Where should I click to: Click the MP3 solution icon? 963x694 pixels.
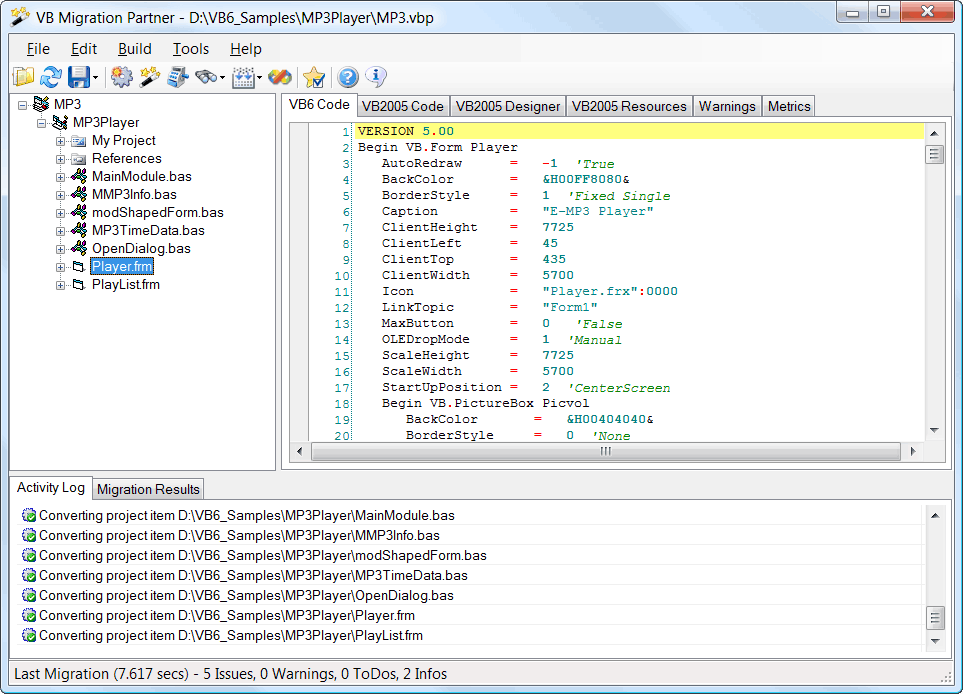tap(41, 104)
